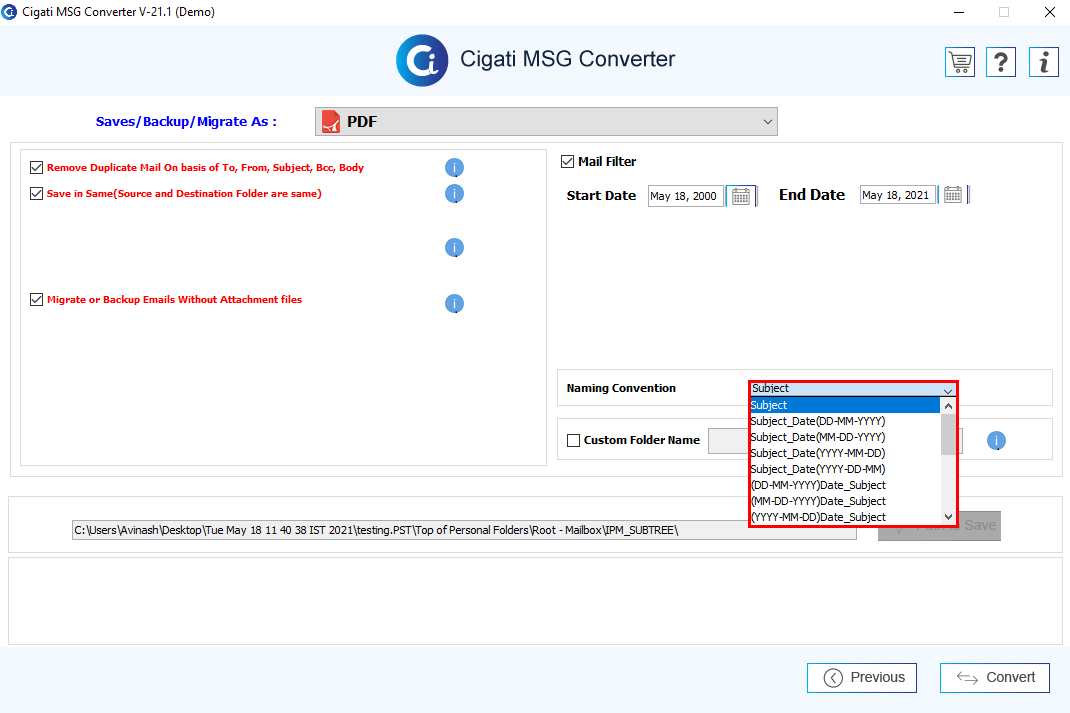Click the naming list scrollbar up arrow
Viewport: 1070px width, 713px height.
(x=948, y=406)
